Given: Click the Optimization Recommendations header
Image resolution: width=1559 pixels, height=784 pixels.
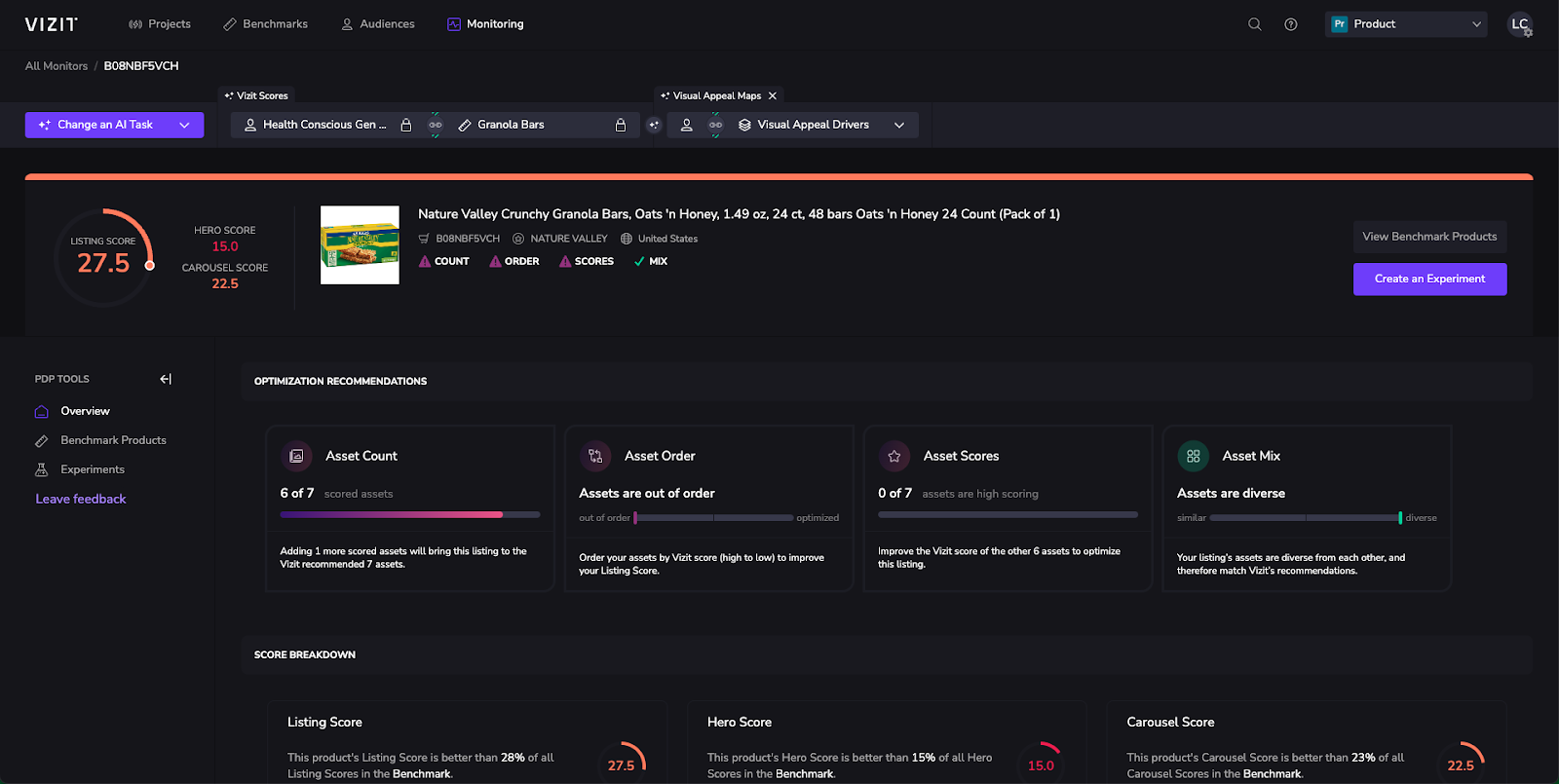Looking at the screenshot, I should tap(340, 381).
